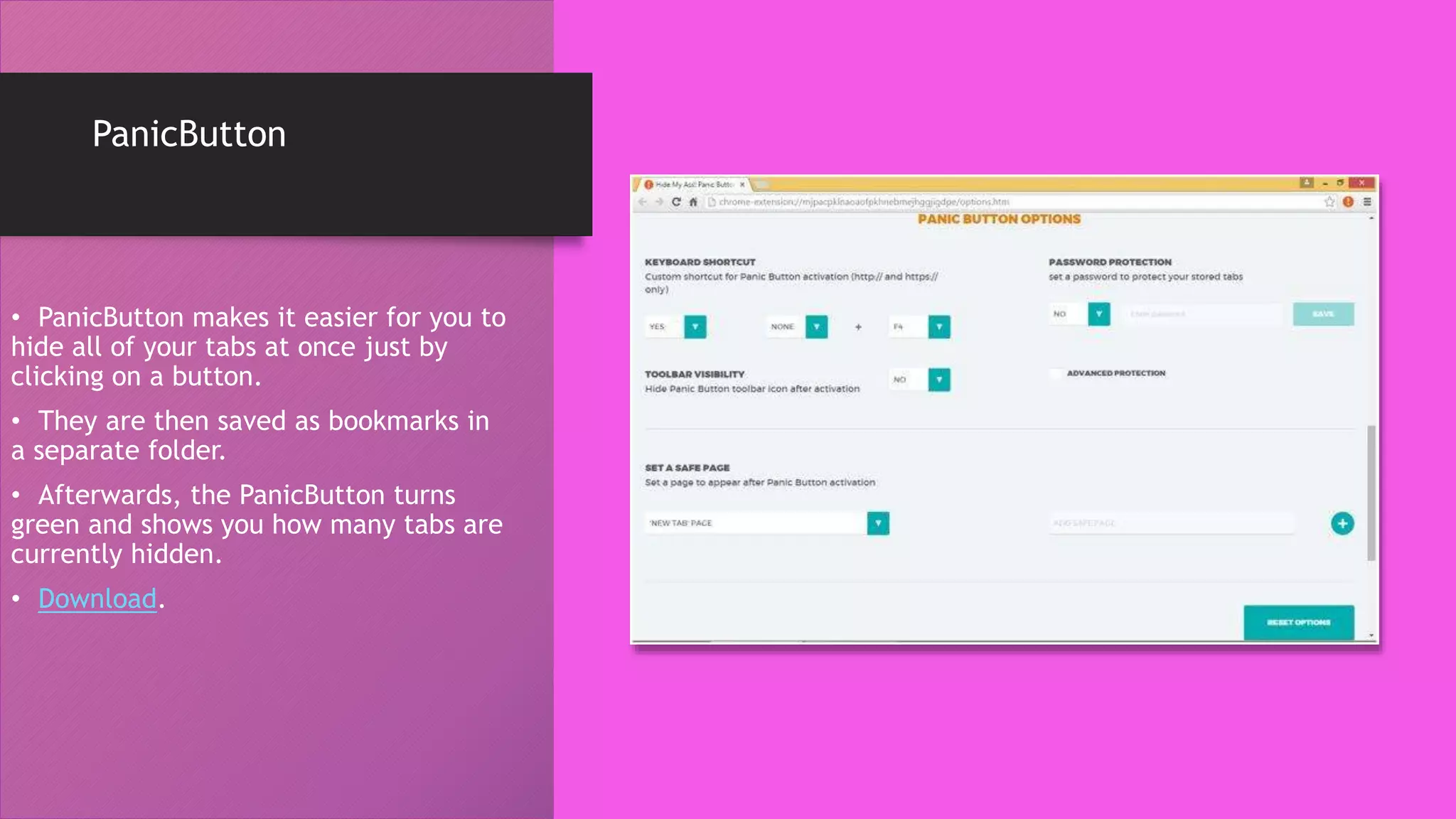Click the Toolbar Visibility label
Screen dimensions: 1456x819
(695, 374)
